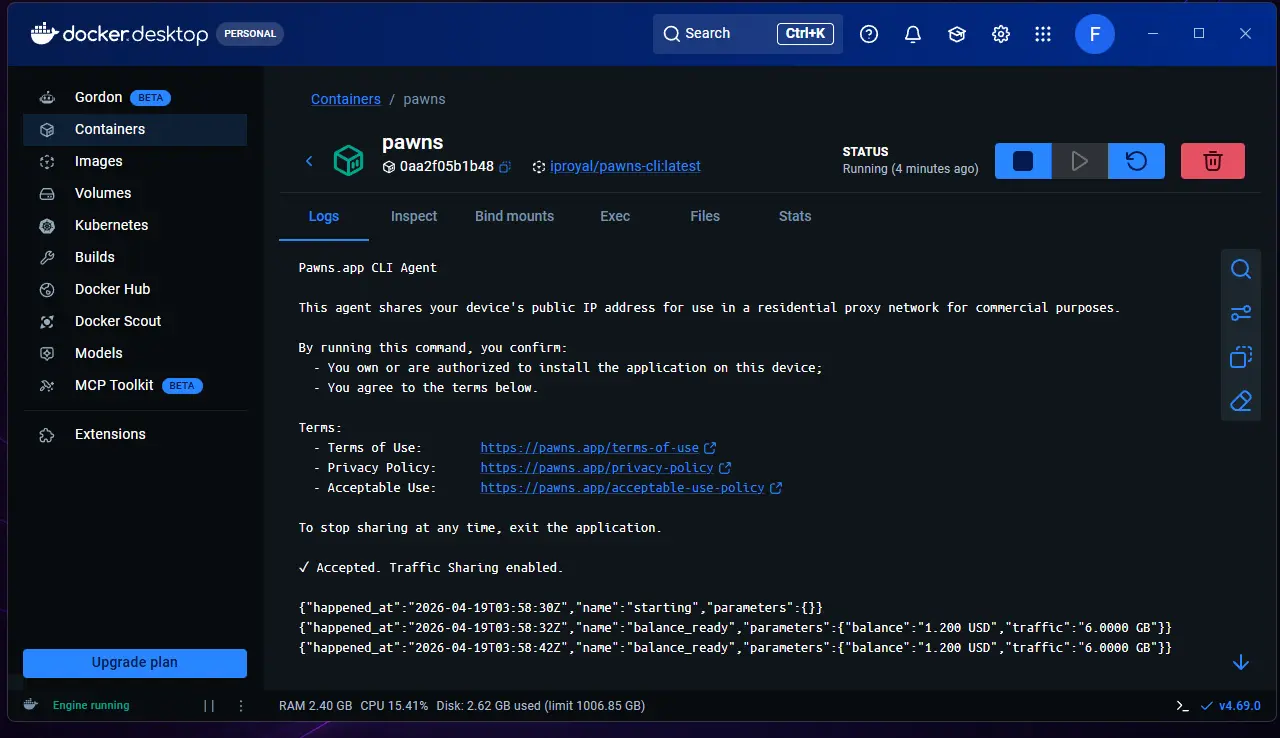Open Gordon in the sidebar

(135, 97)
